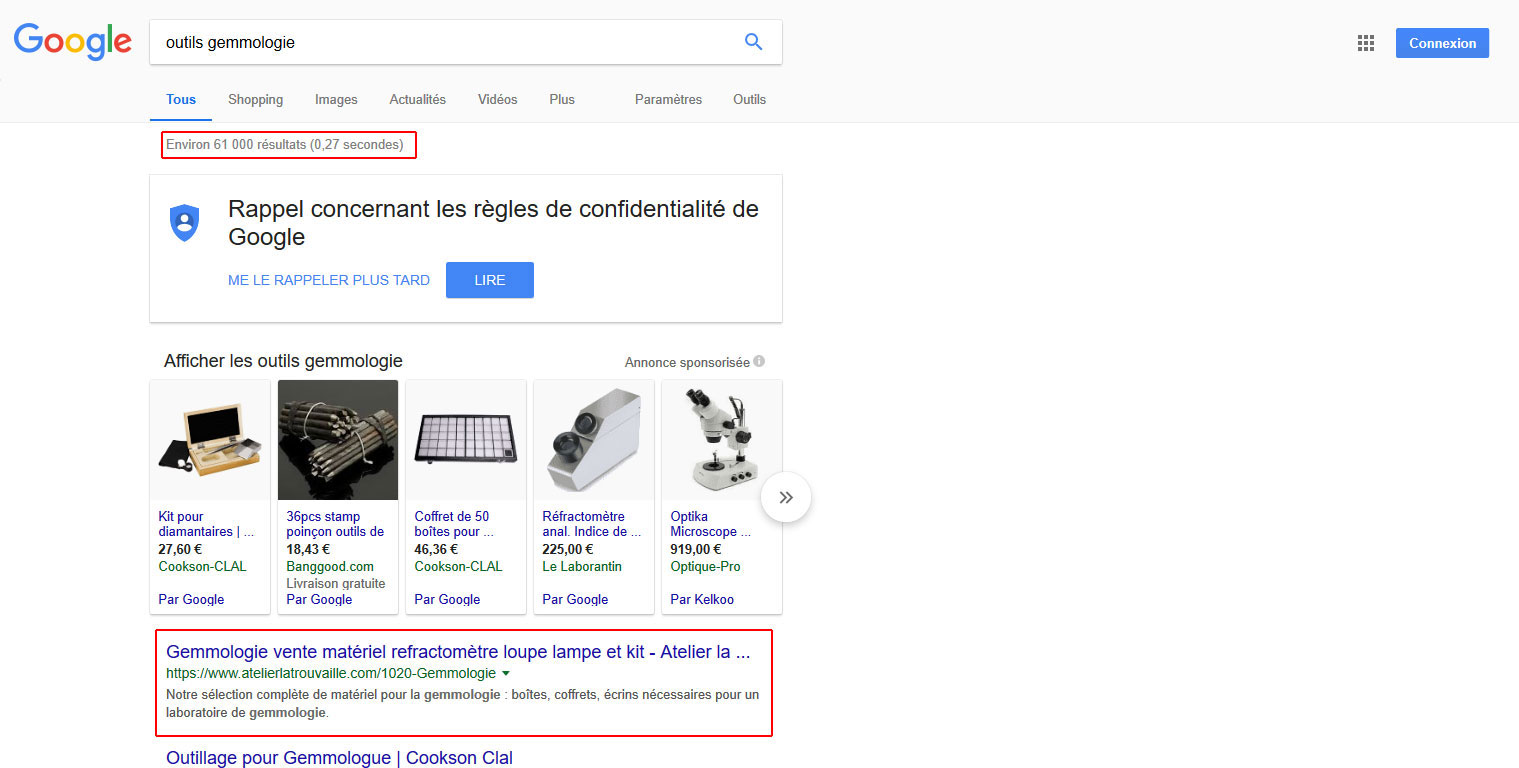Switch to the Shopping tab
The image size is (1519, 768).
255,100
